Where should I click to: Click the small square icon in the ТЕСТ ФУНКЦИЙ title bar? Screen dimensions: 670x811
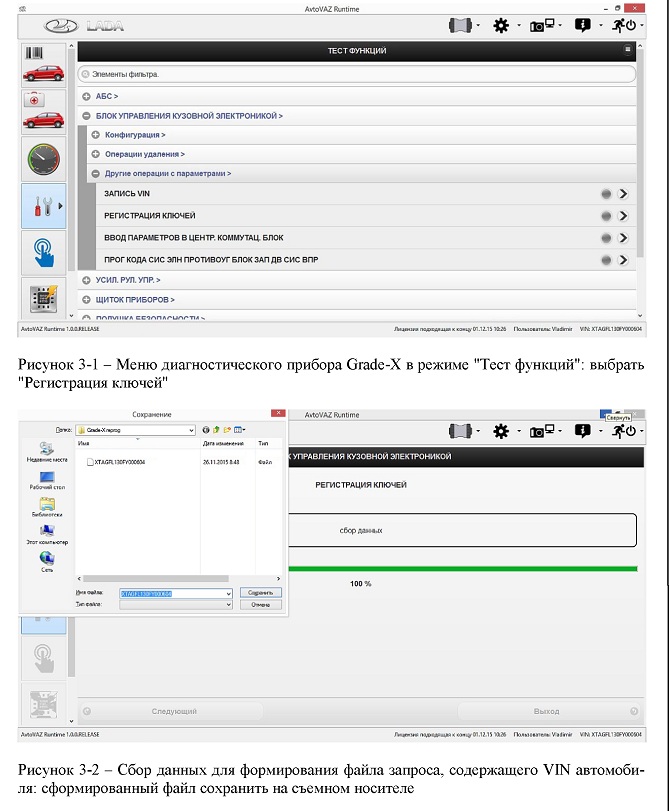click(627, 50)
